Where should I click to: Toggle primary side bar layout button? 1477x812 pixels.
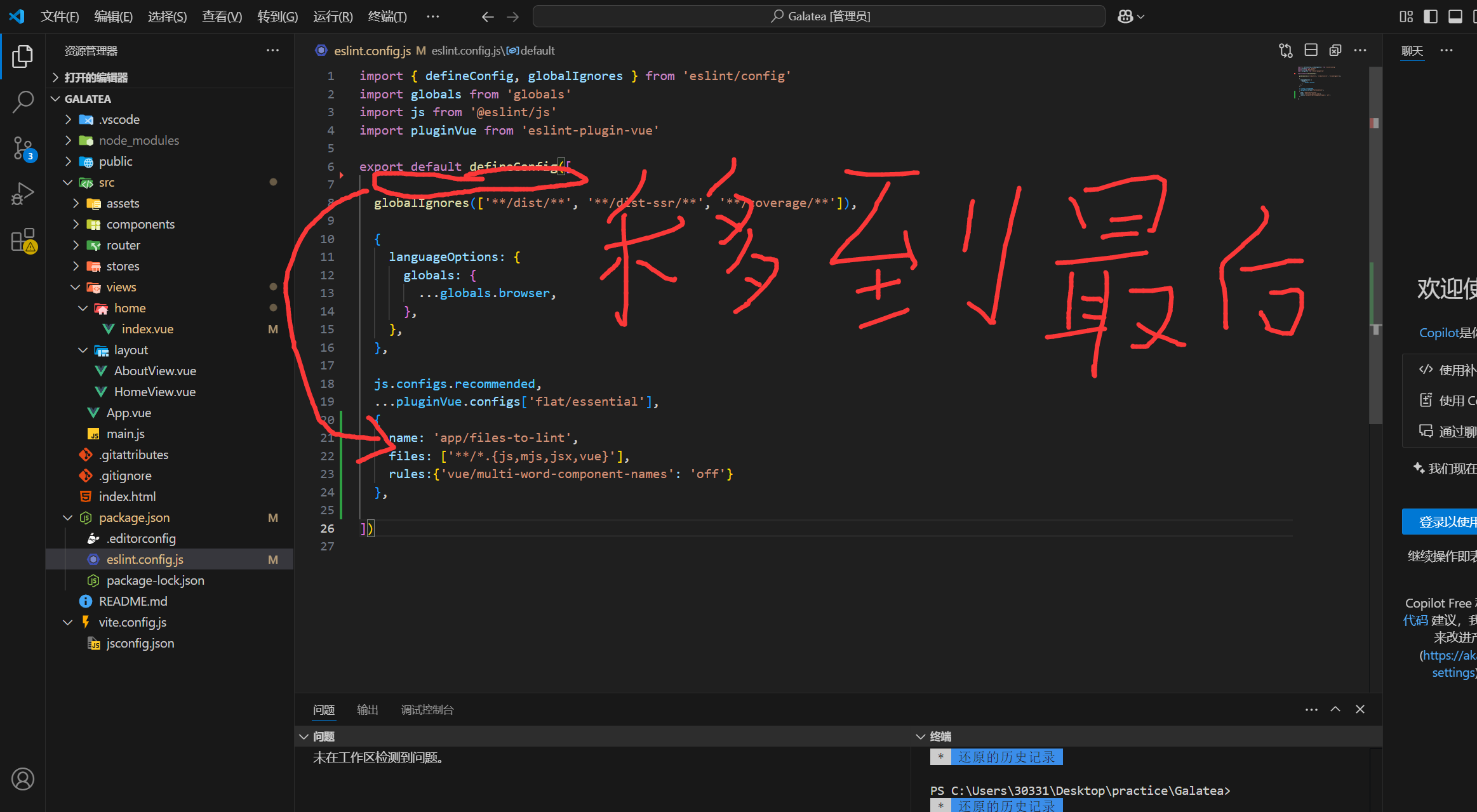1431,17
